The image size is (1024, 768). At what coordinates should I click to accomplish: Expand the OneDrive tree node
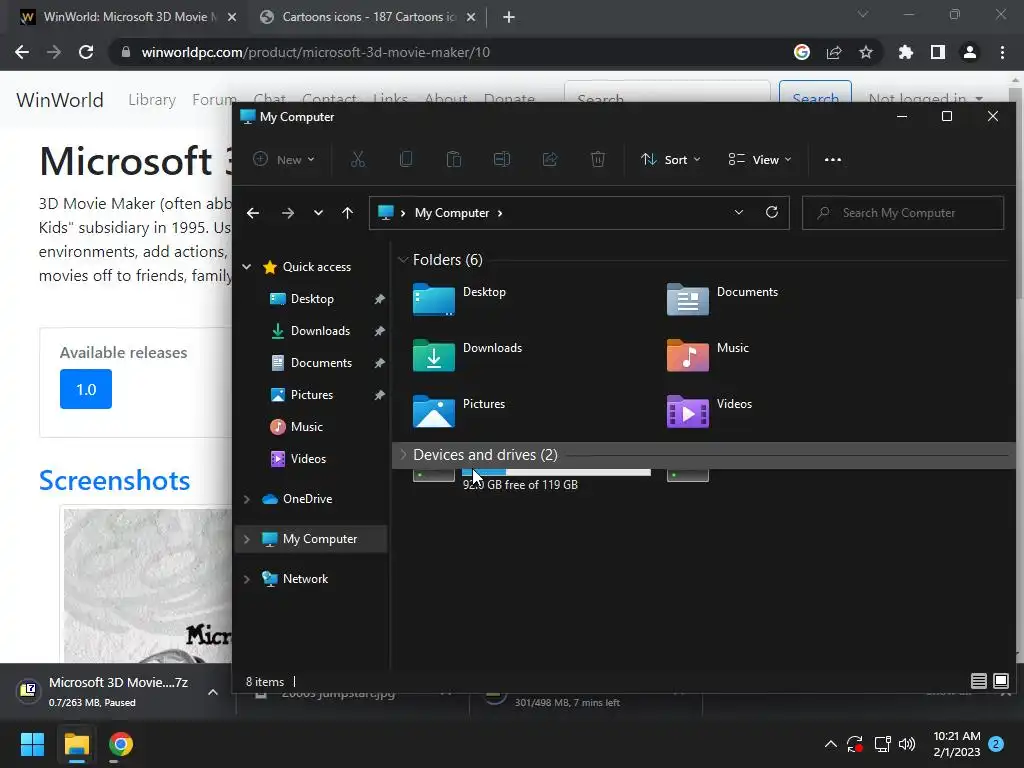[247, 499]
